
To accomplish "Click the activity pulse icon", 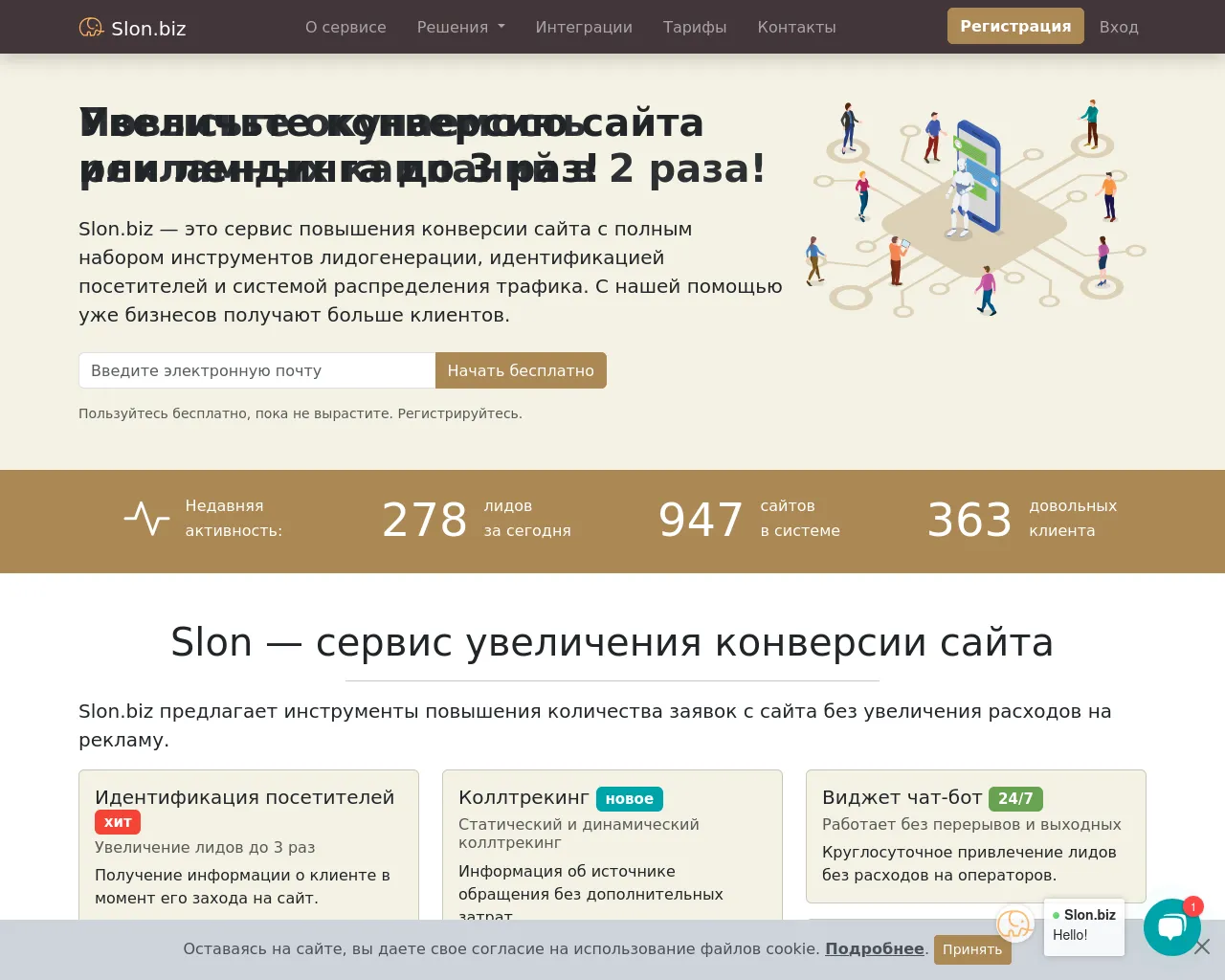I will click(x=146, y=518).
